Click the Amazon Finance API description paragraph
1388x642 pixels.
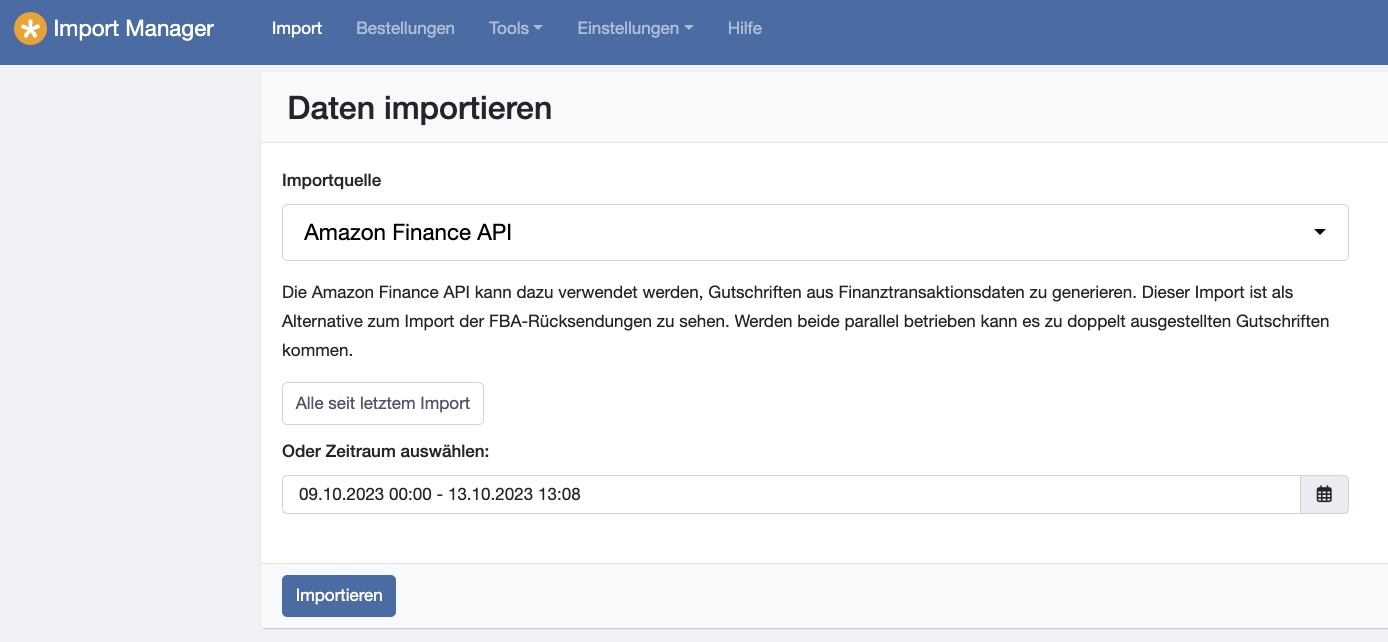click(806, 322)
